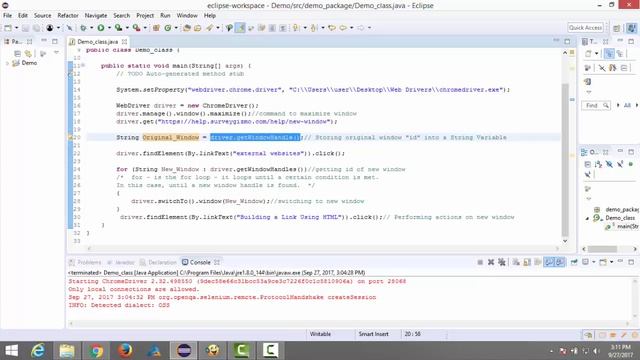Open the New file dropdown arrow
640x360 pixels.
click(x=16, y=28)
